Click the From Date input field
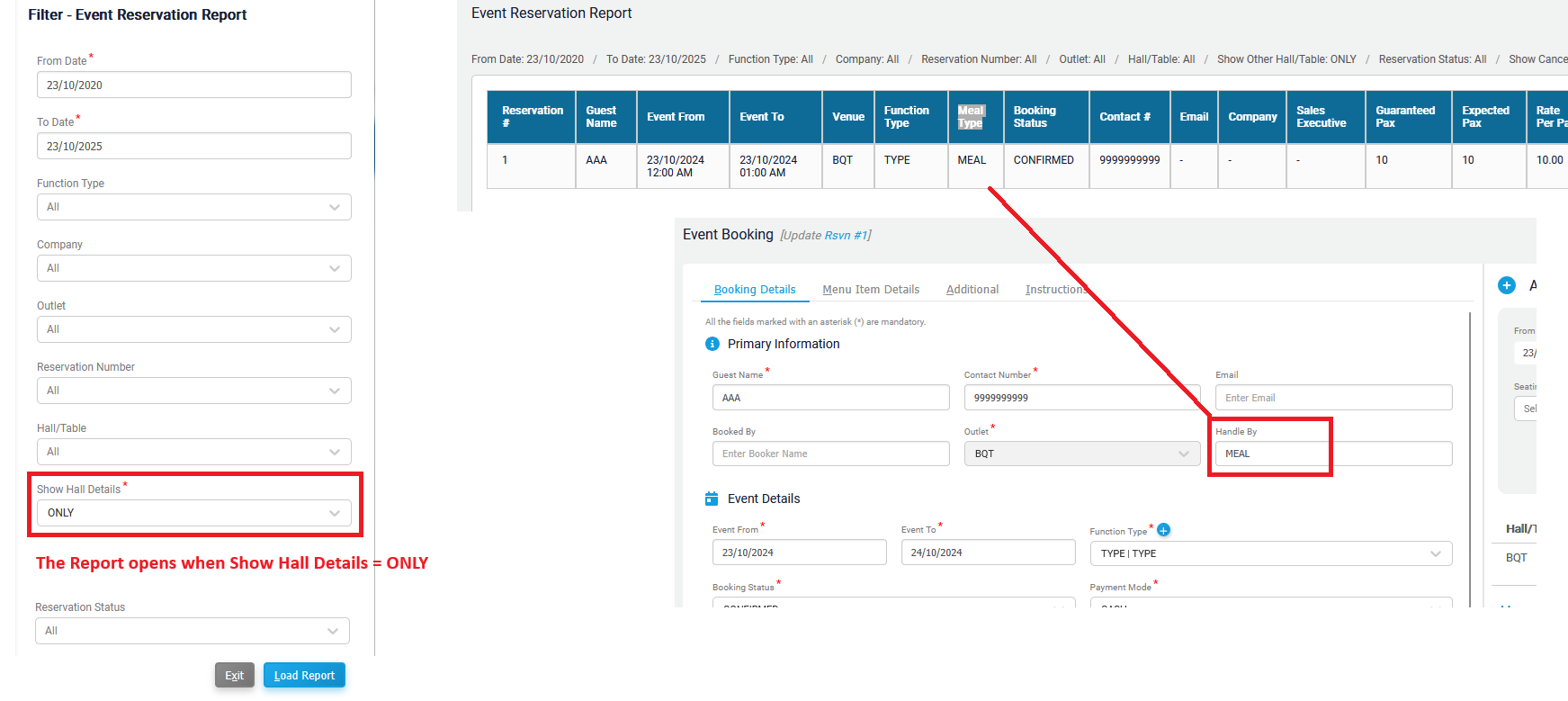 [193, 85]
